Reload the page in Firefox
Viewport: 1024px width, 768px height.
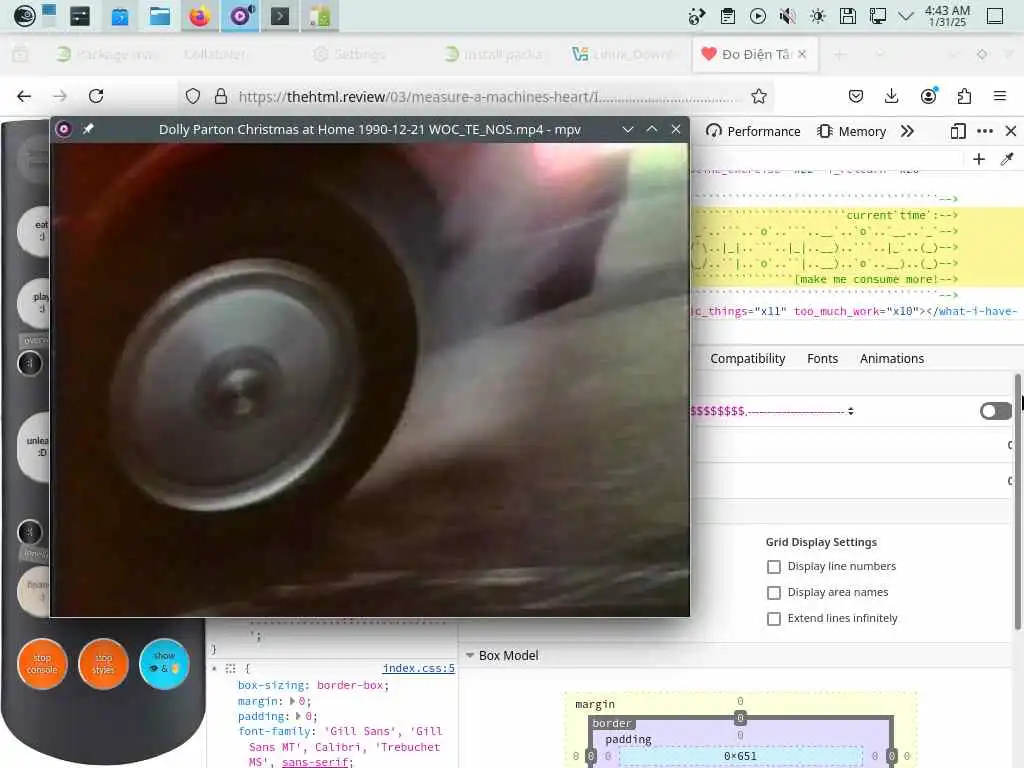(96, 97)
